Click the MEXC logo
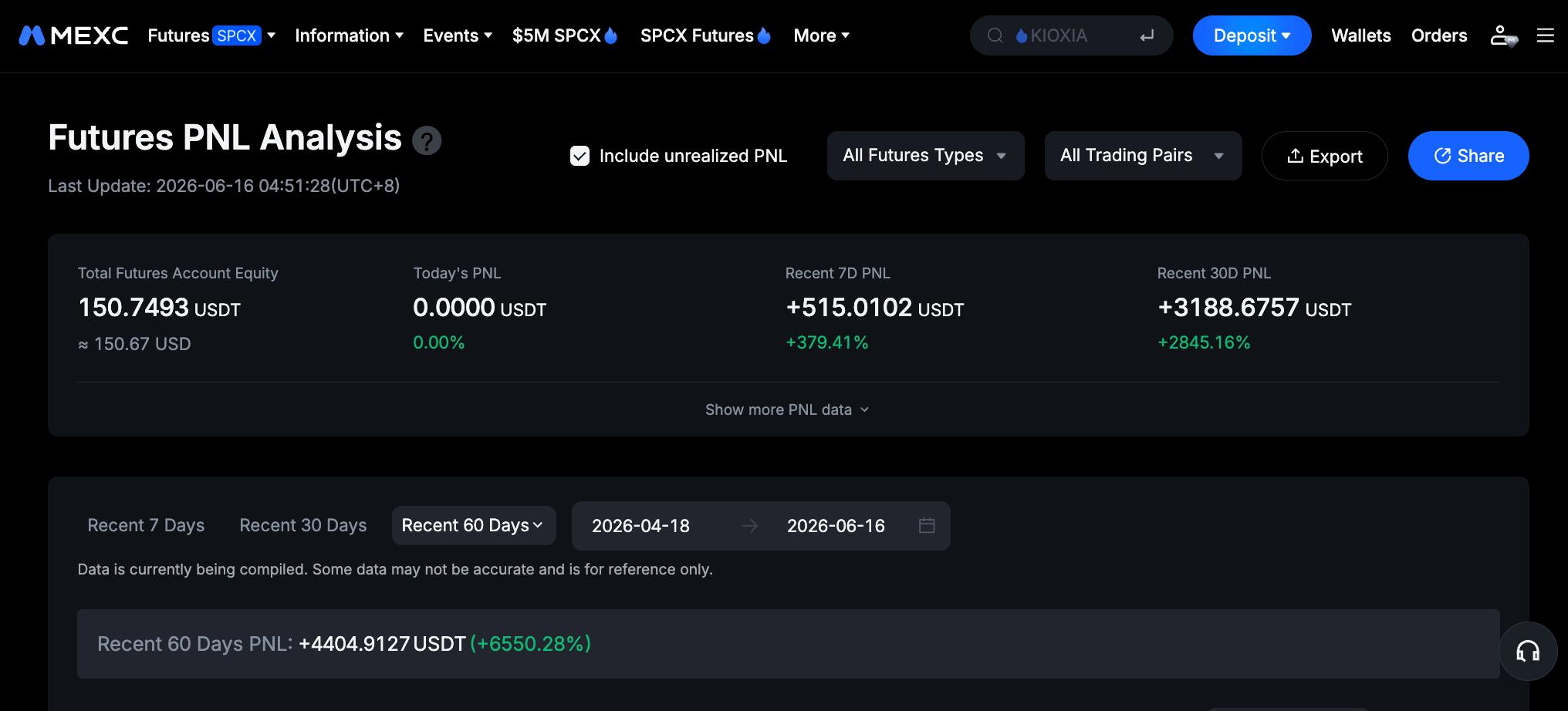 coord(73,35)
